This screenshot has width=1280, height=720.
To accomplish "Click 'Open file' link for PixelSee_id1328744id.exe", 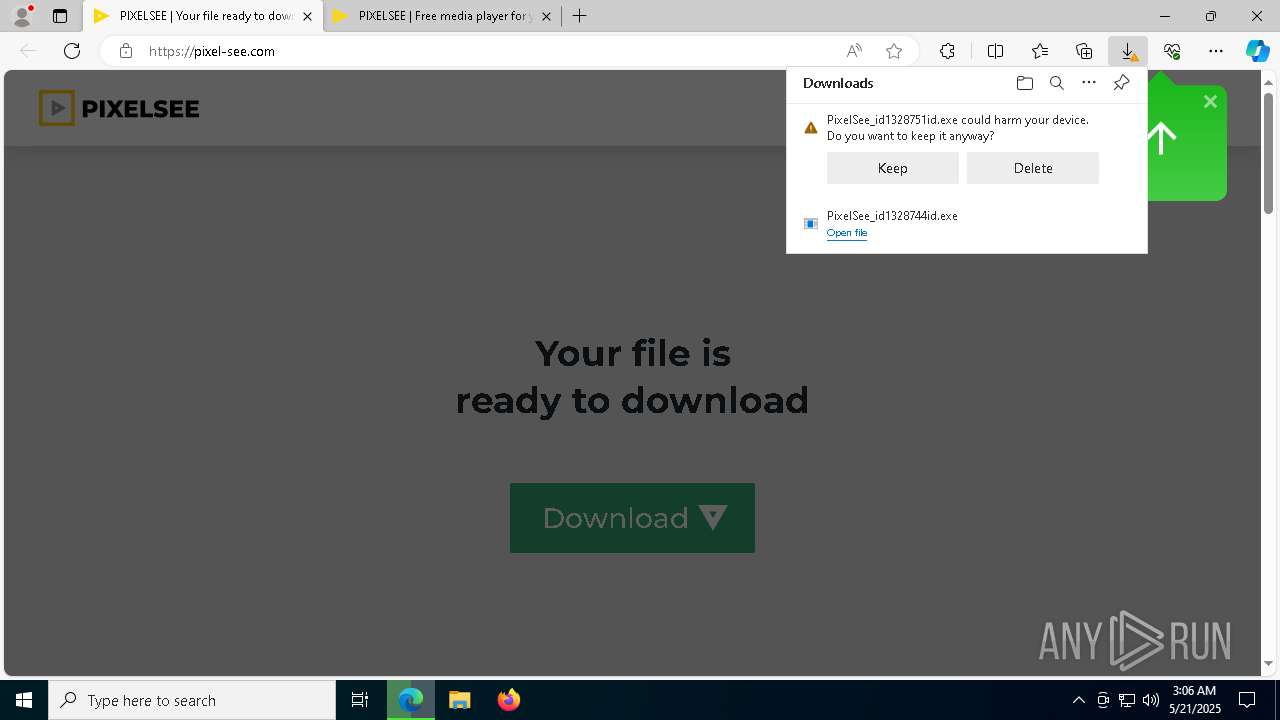I will click(x=847, y=233).
